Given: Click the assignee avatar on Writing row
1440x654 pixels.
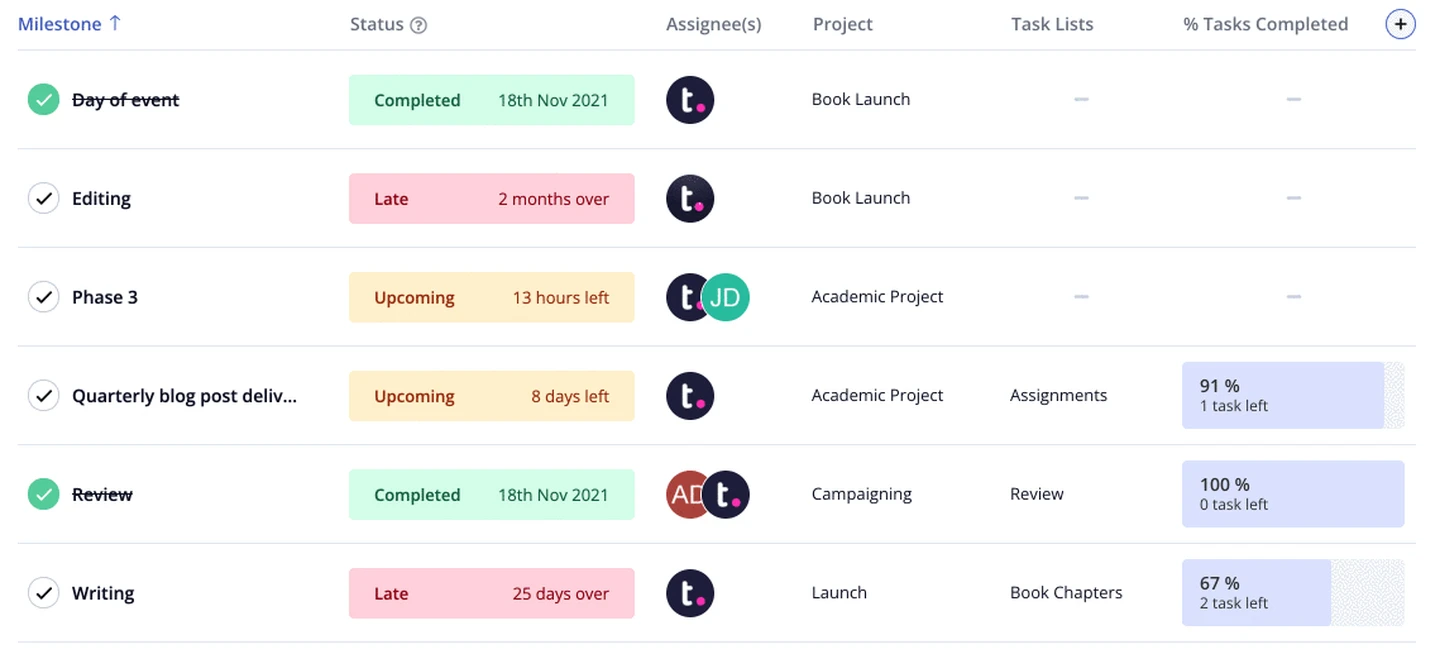Looking at the screenshot, I should coord(690,593).
